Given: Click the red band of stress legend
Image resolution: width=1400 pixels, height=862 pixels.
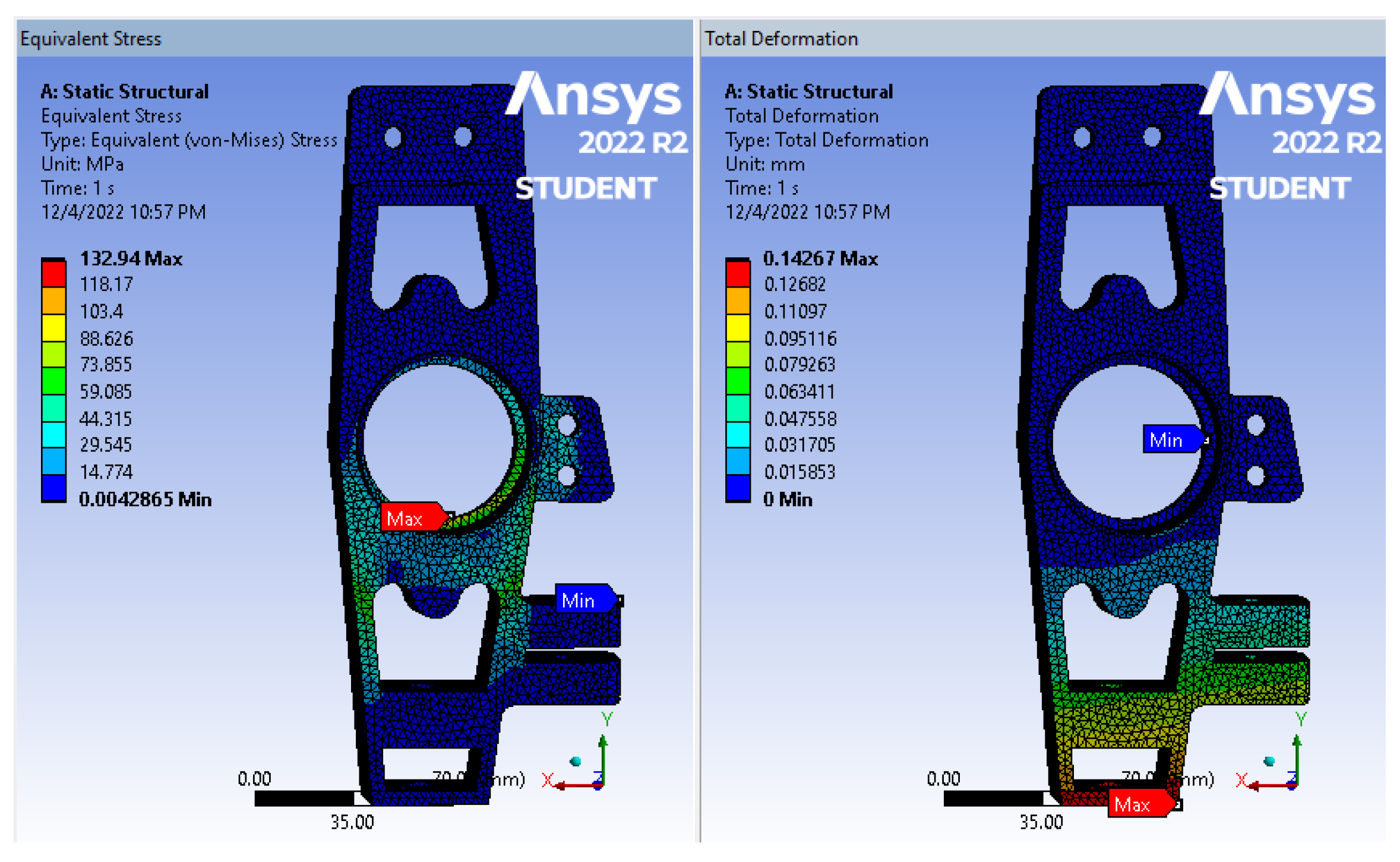Looking at the screenshot, I should click(x=53, y=274).
